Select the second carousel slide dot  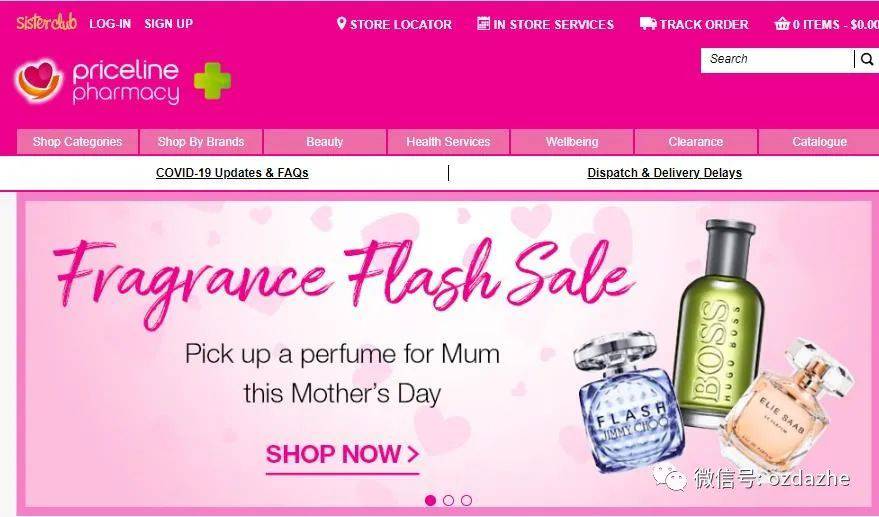(x=448, y=500)
